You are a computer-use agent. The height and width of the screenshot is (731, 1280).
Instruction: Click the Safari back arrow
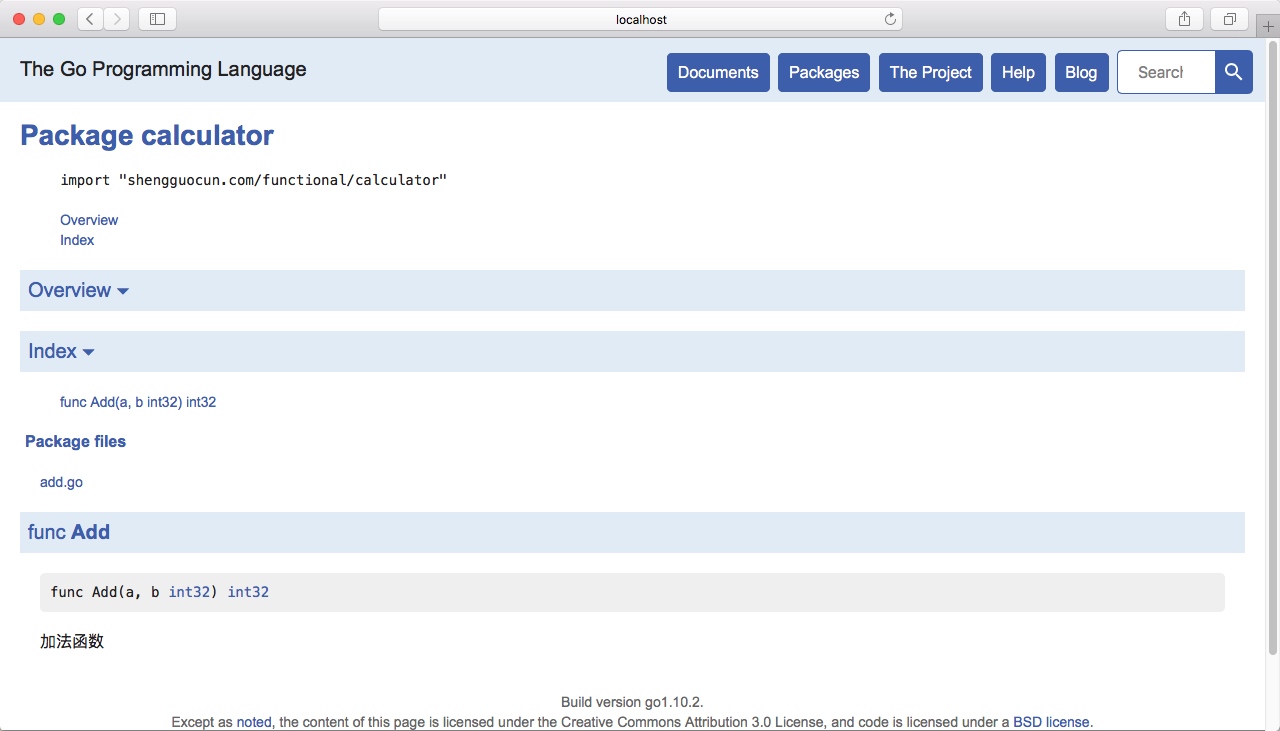click(90, 19)
